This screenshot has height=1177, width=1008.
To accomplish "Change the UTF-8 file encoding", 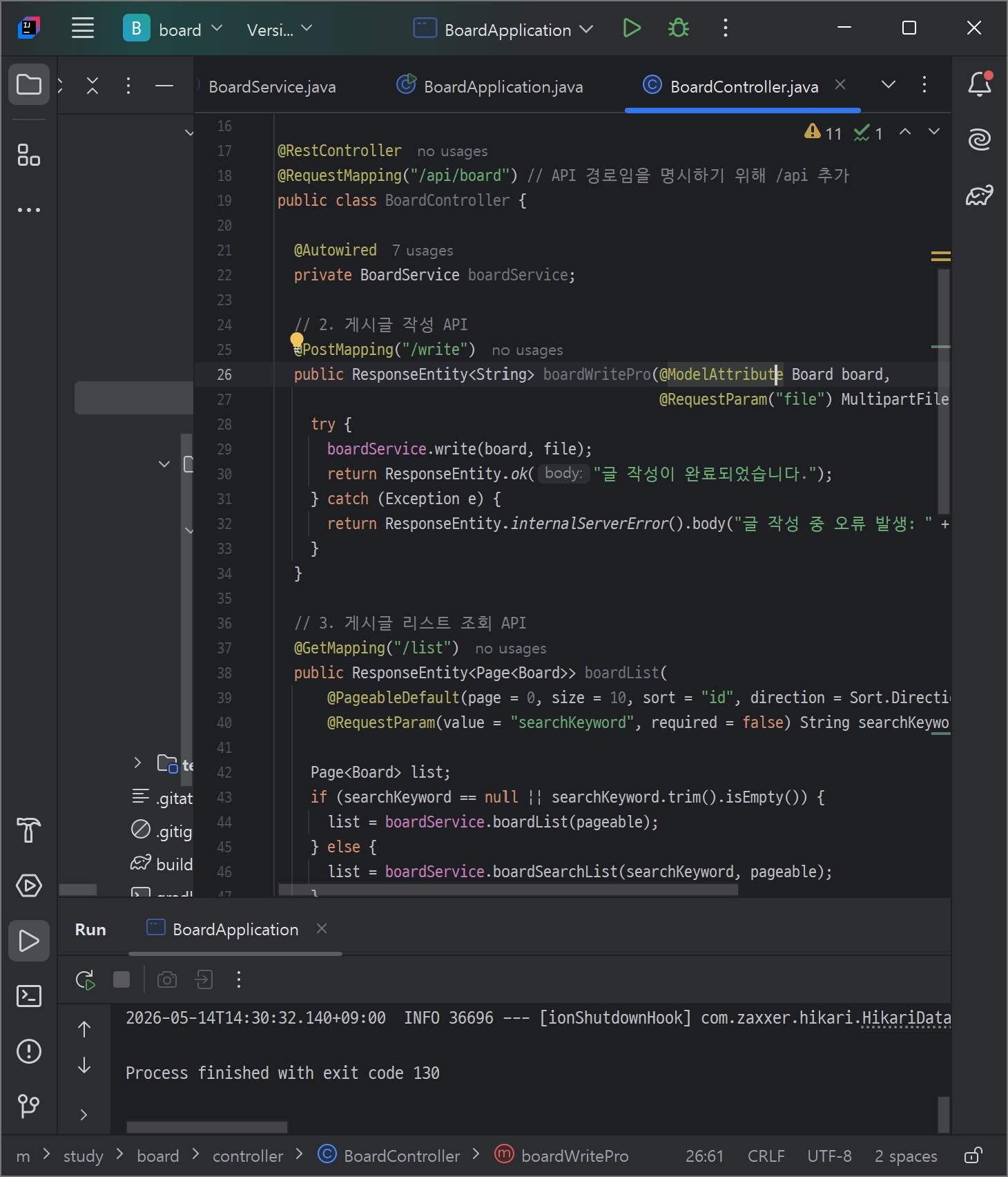I will point(829,1156).
